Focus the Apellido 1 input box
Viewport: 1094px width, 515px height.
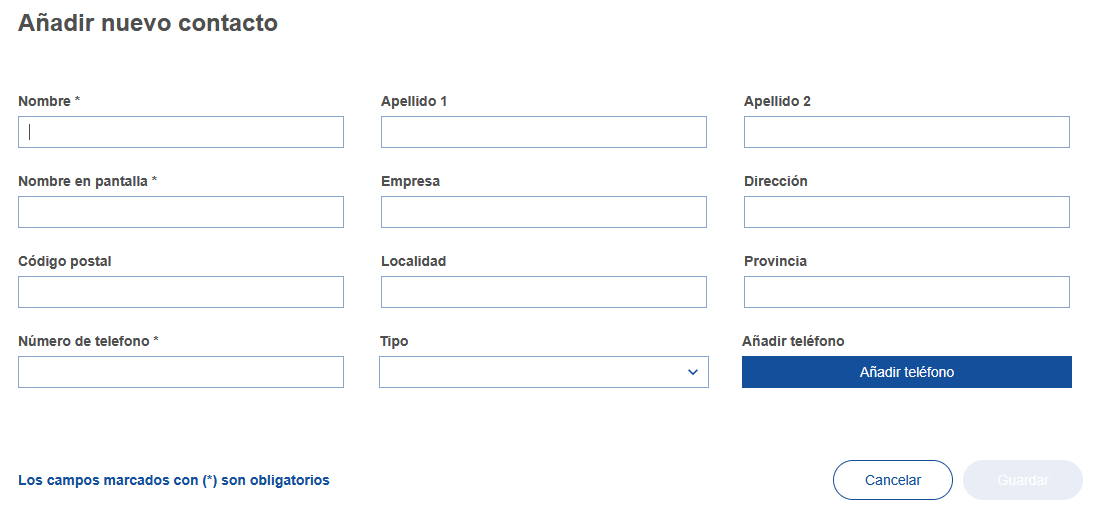(543, 132)
